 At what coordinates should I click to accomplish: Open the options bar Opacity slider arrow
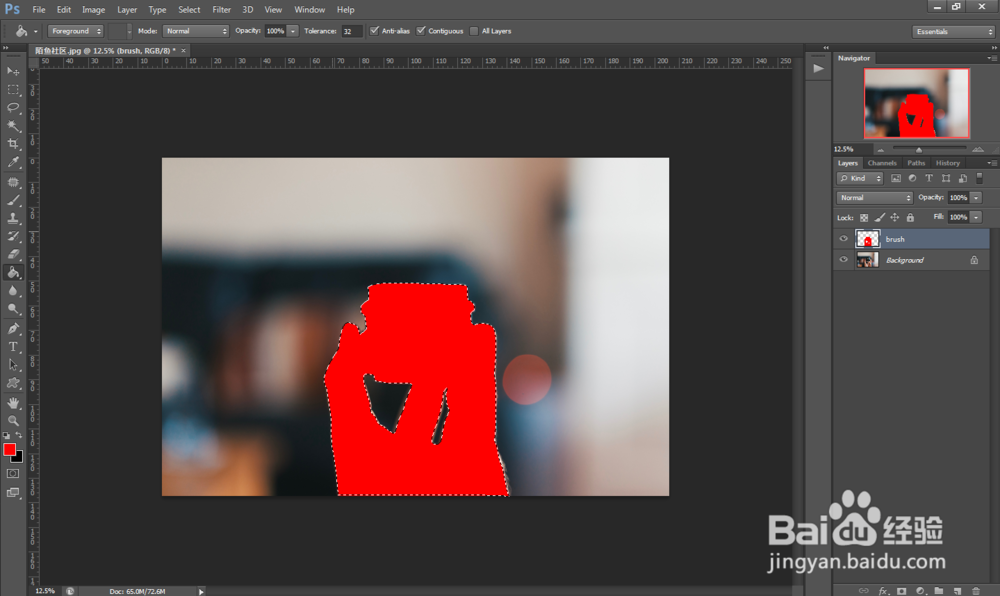(x=293, y=31)
